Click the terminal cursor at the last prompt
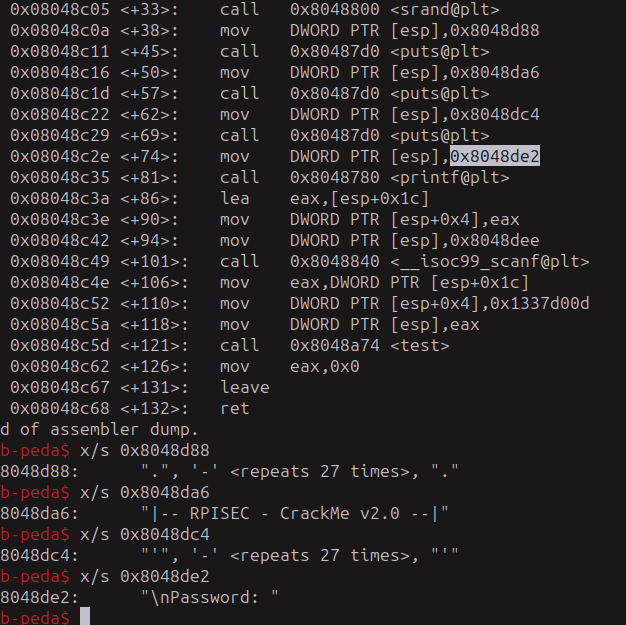 [85, 617]
